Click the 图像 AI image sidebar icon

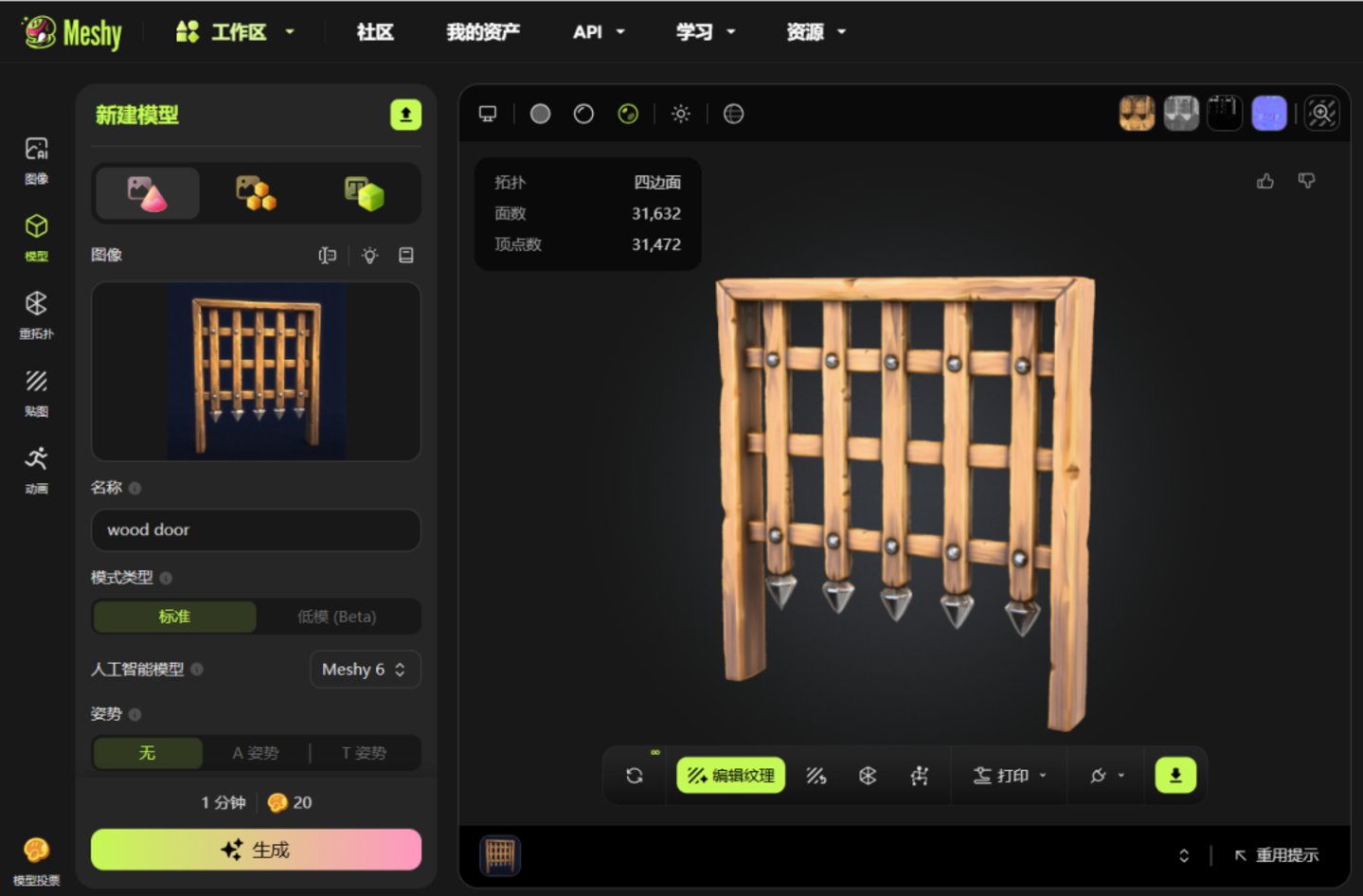36,159
